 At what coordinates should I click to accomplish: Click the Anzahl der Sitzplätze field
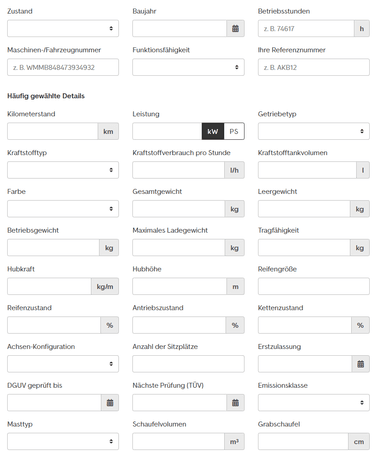188,364
